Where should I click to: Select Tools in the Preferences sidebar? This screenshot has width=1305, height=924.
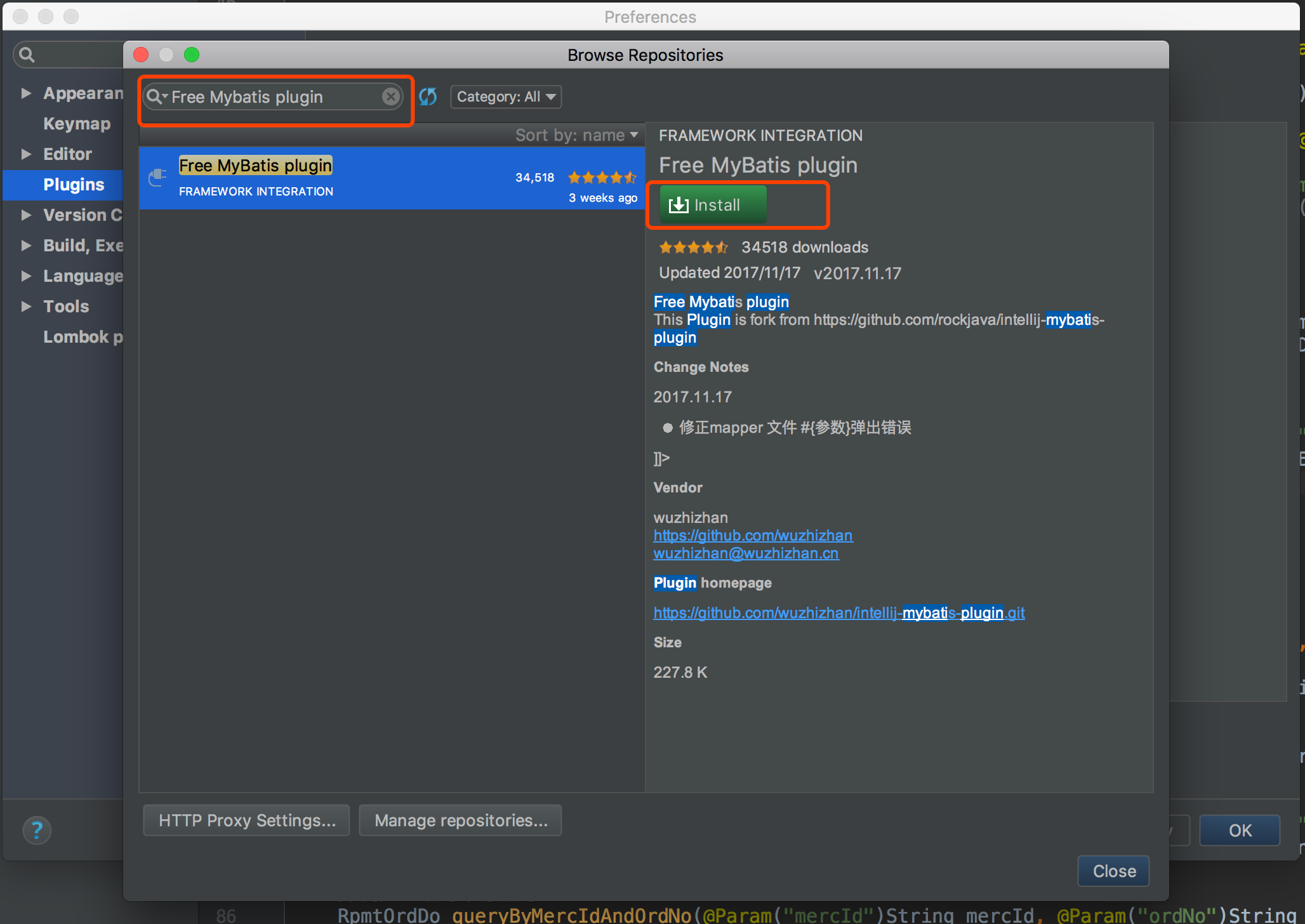point(66,307)
